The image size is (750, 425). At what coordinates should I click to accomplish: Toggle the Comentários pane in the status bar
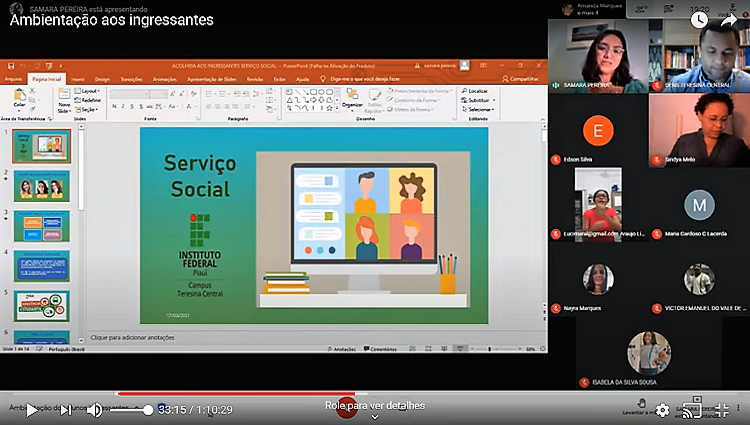tap(380, 349)
